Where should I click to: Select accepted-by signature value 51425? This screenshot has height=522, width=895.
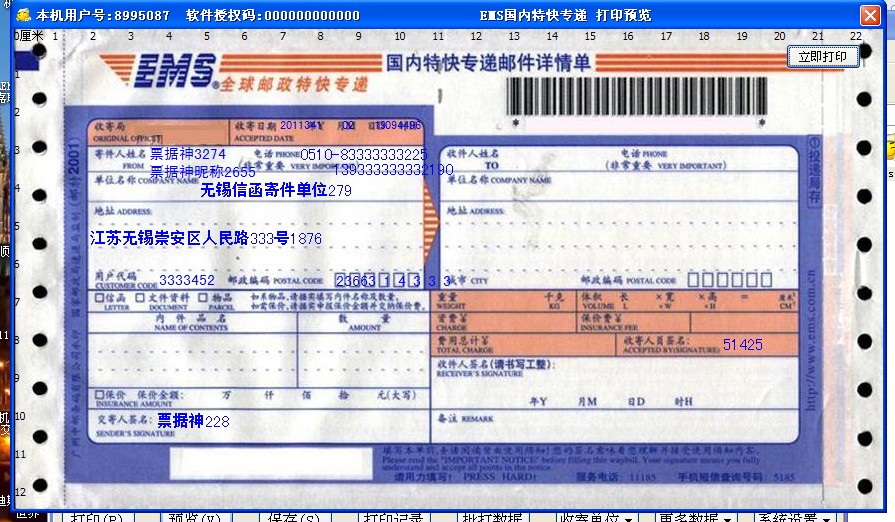[743, 345]
